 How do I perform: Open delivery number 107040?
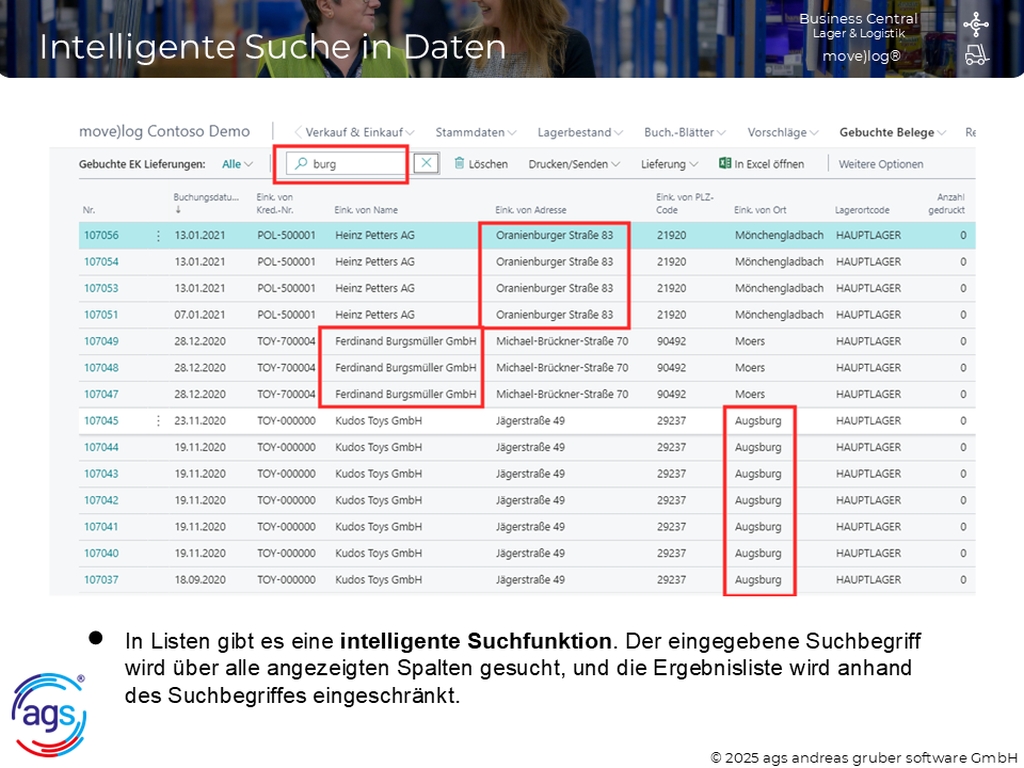point(101,554)
